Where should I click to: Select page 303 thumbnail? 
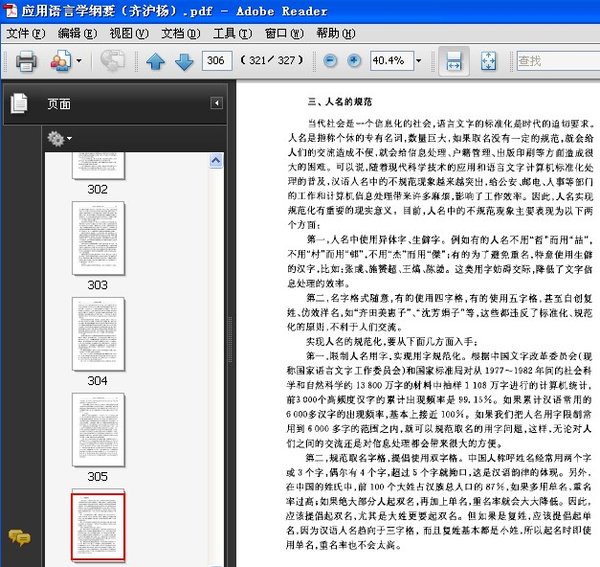tap(97, 238)
